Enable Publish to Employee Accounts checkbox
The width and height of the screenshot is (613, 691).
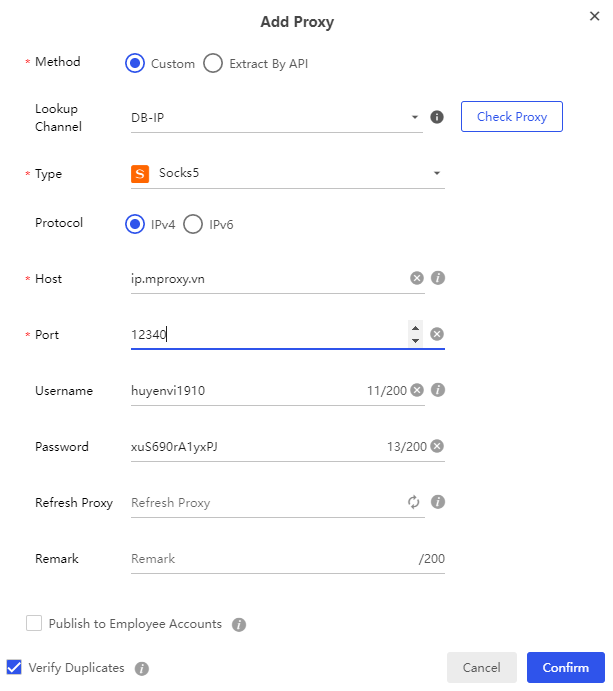34,623
